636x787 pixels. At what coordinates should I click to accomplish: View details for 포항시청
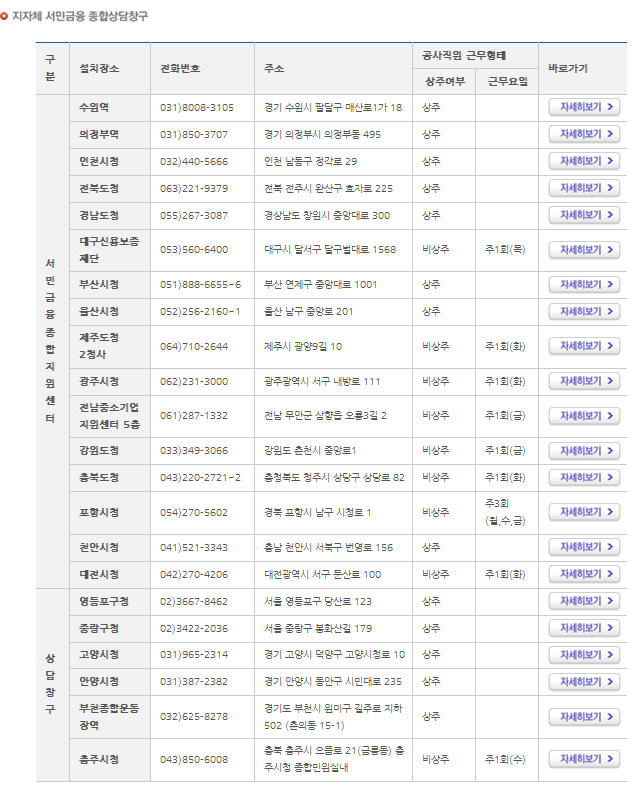584,512
